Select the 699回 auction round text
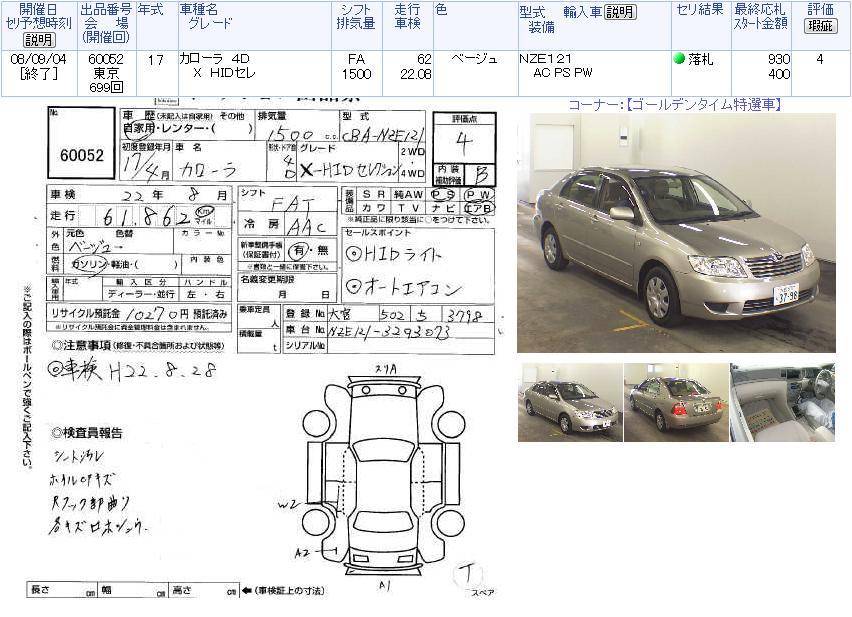The width and height of the screenshot is (852, 617). pyautogui.click(x=106, y=87)
